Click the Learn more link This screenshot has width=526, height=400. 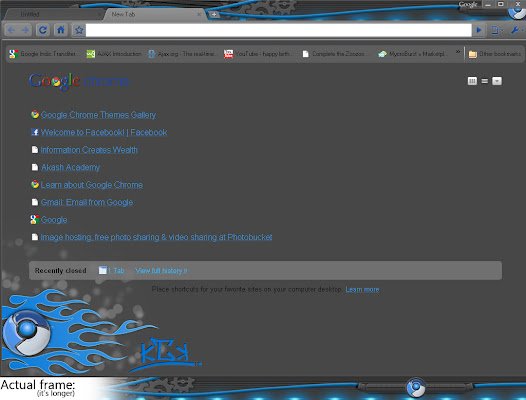tap(362, 289)
